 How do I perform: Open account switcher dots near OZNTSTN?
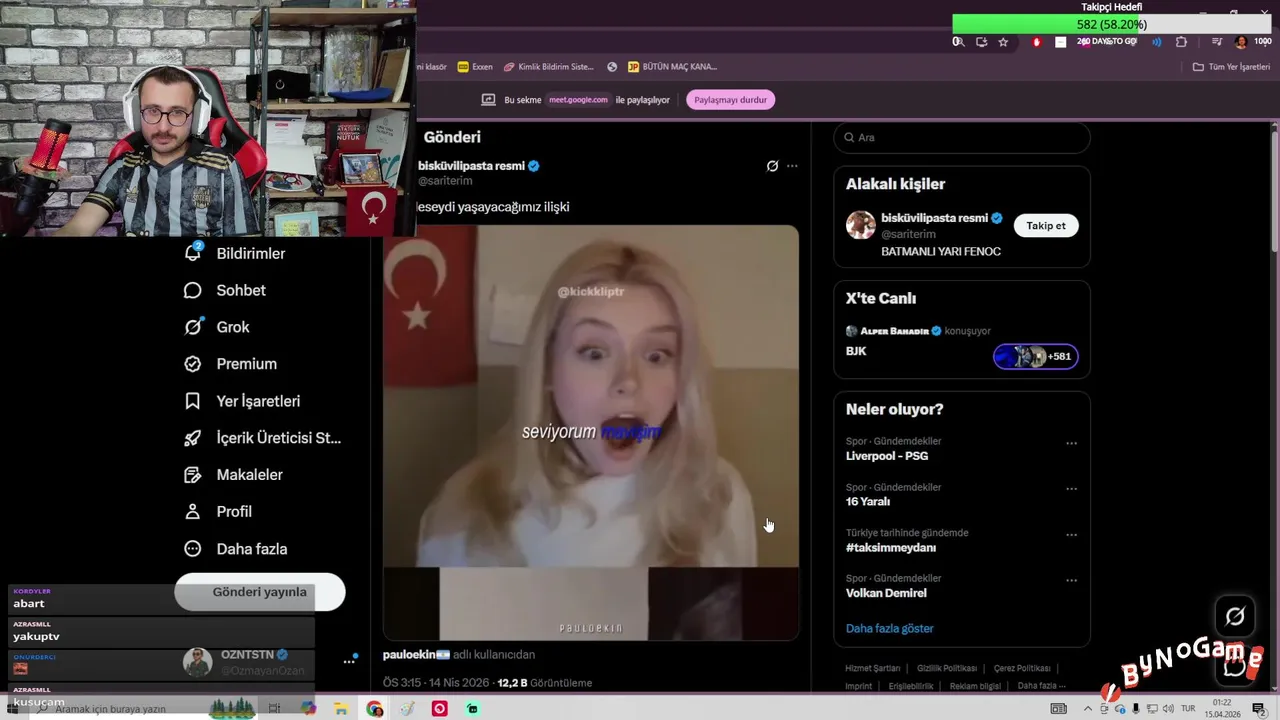coord(350,661)
